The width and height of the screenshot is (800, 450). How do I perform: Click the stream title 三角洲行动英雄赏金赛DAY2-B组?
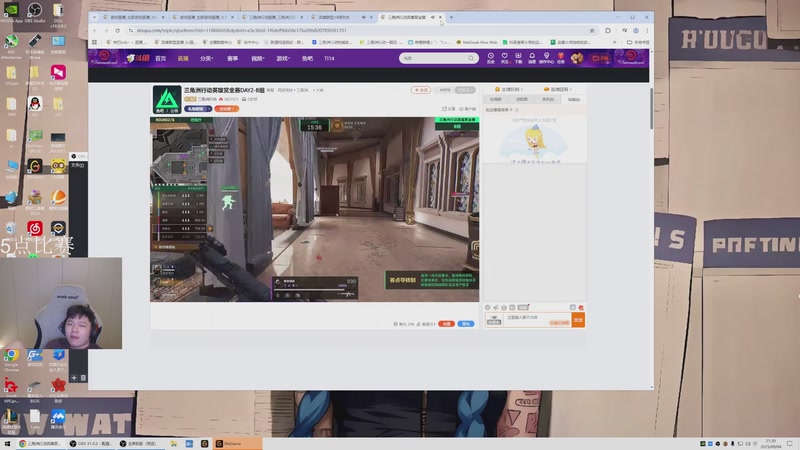tap(224, 90)
